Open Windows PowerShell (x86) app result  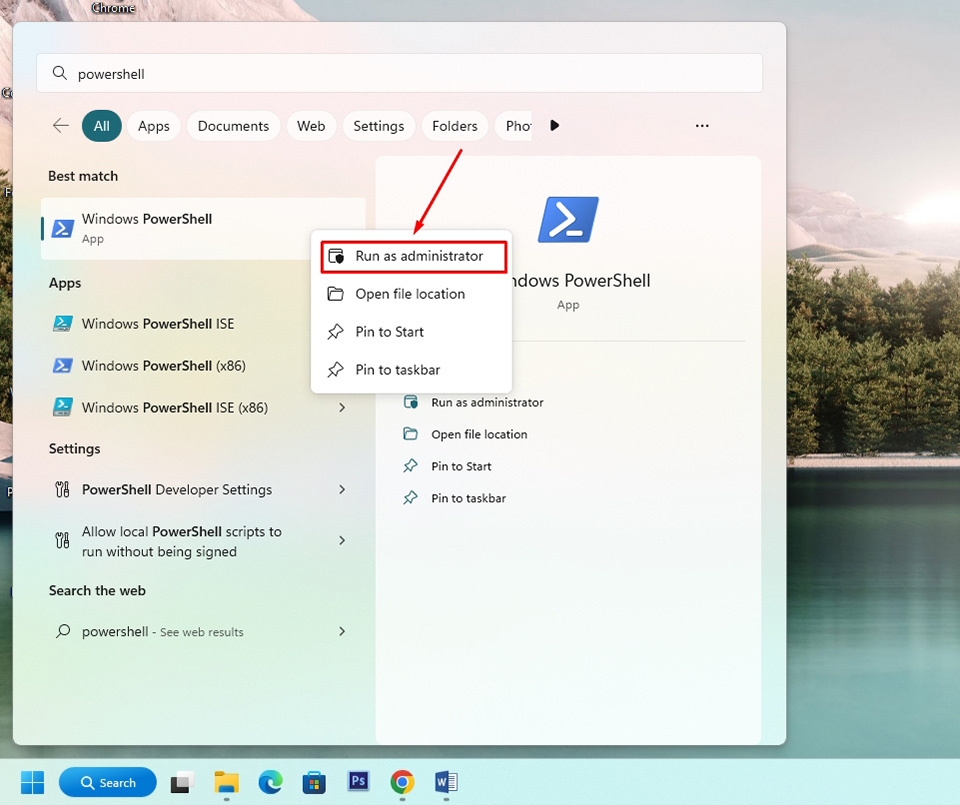point(203,365)
